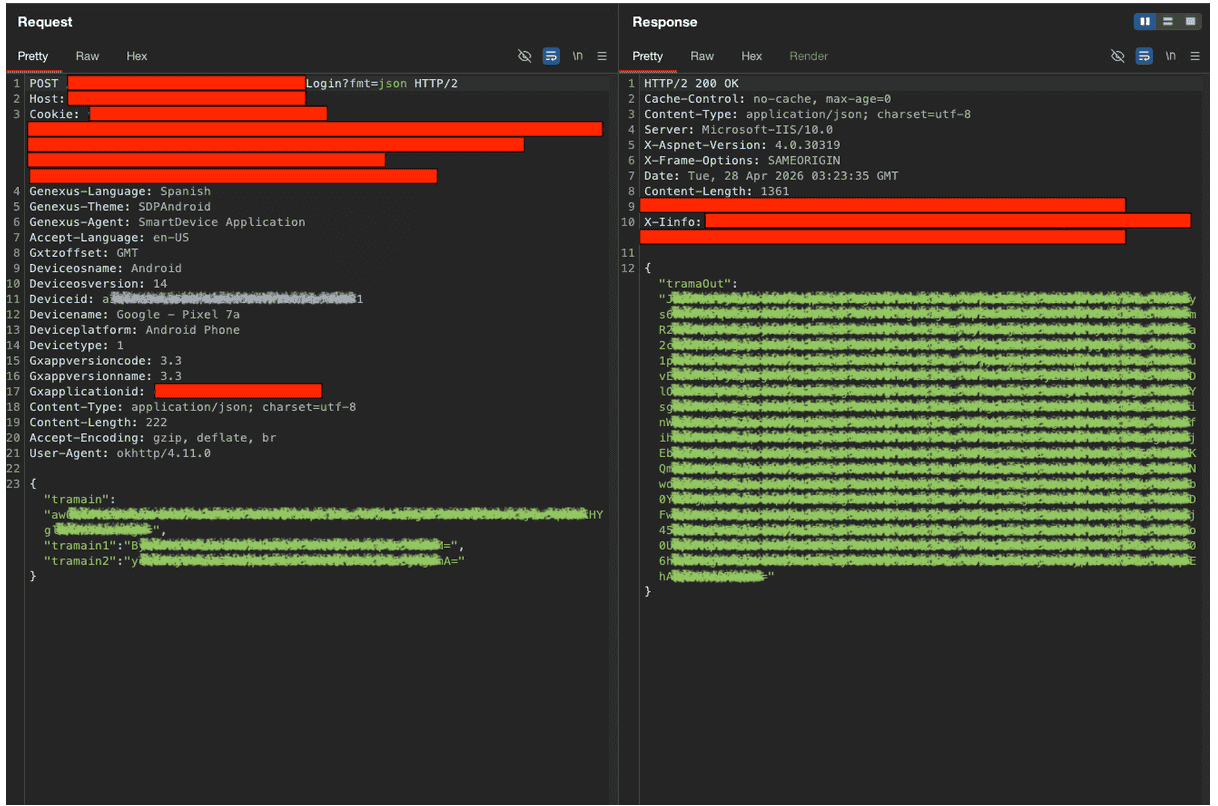The width and height of the screenshot is (1218, 806).
Task: Click 'Devicetype: 1' header
Action: pos(77,345)
